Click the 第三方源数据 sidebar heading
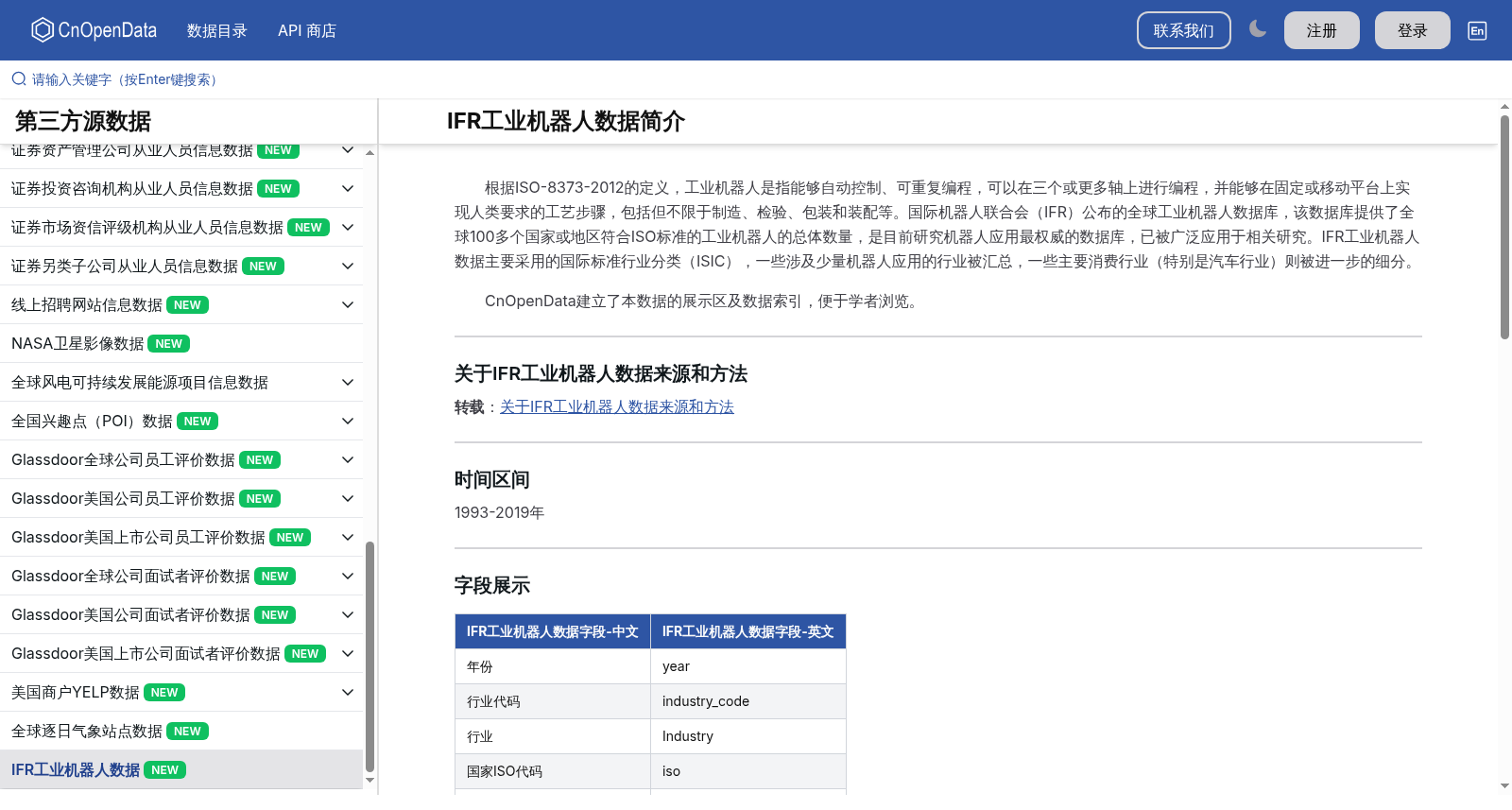The height and width of the screenshot is (810, 1512). point(83,121)
